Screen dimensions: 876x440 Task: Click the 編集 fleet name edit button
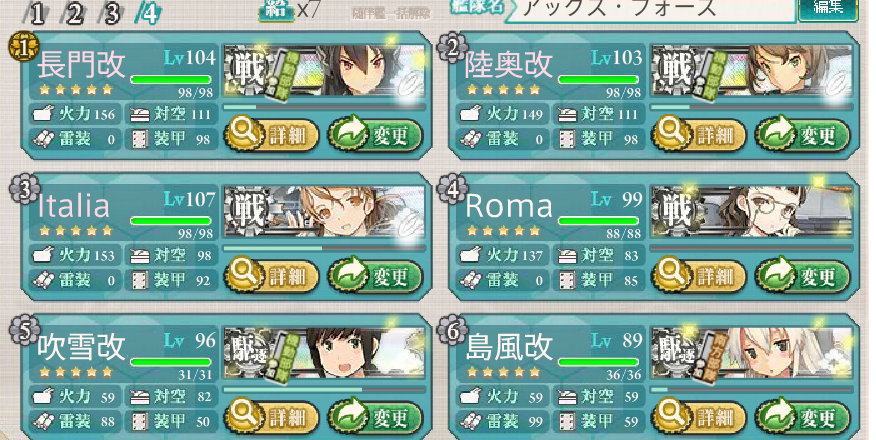(828, 9)
